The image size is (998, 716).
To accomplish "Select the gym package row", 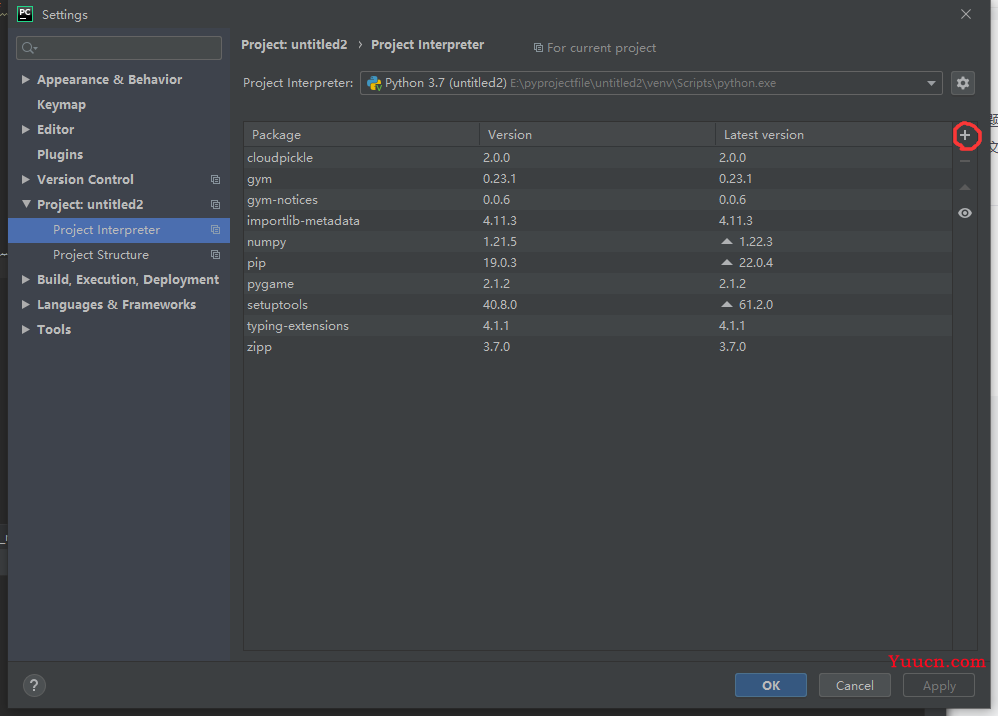I will 598,178.
